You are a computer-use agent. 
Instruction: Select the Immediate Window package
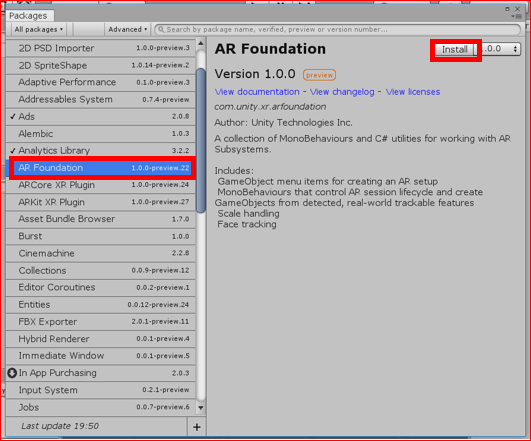click(101, 356)
